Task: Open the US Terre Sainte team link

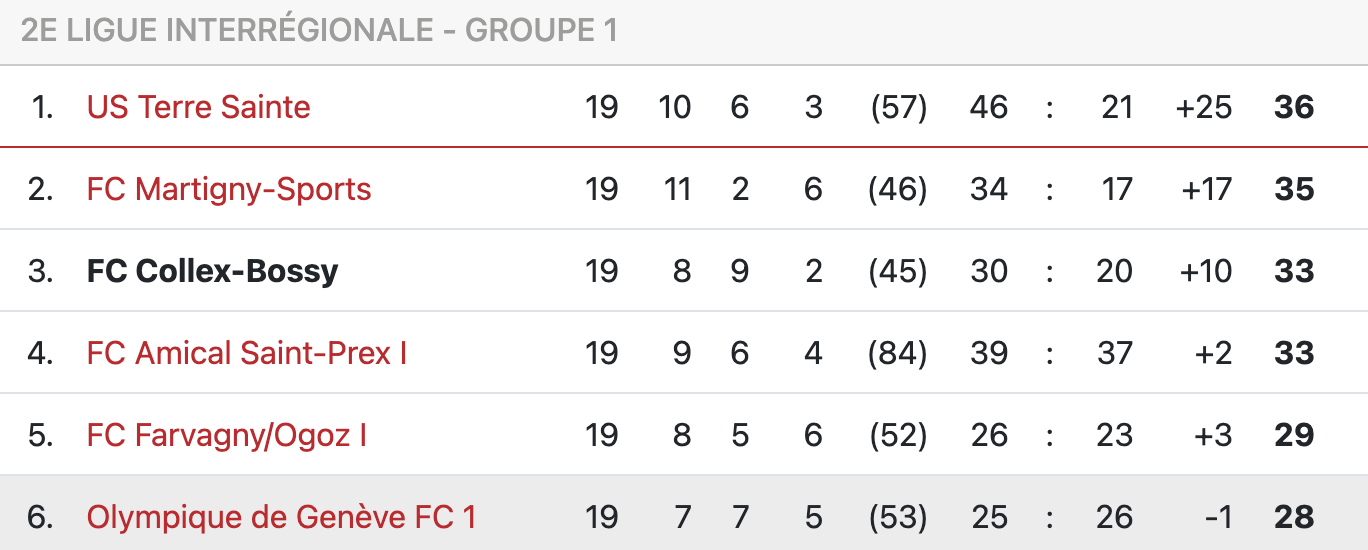Action: [198, 107]
